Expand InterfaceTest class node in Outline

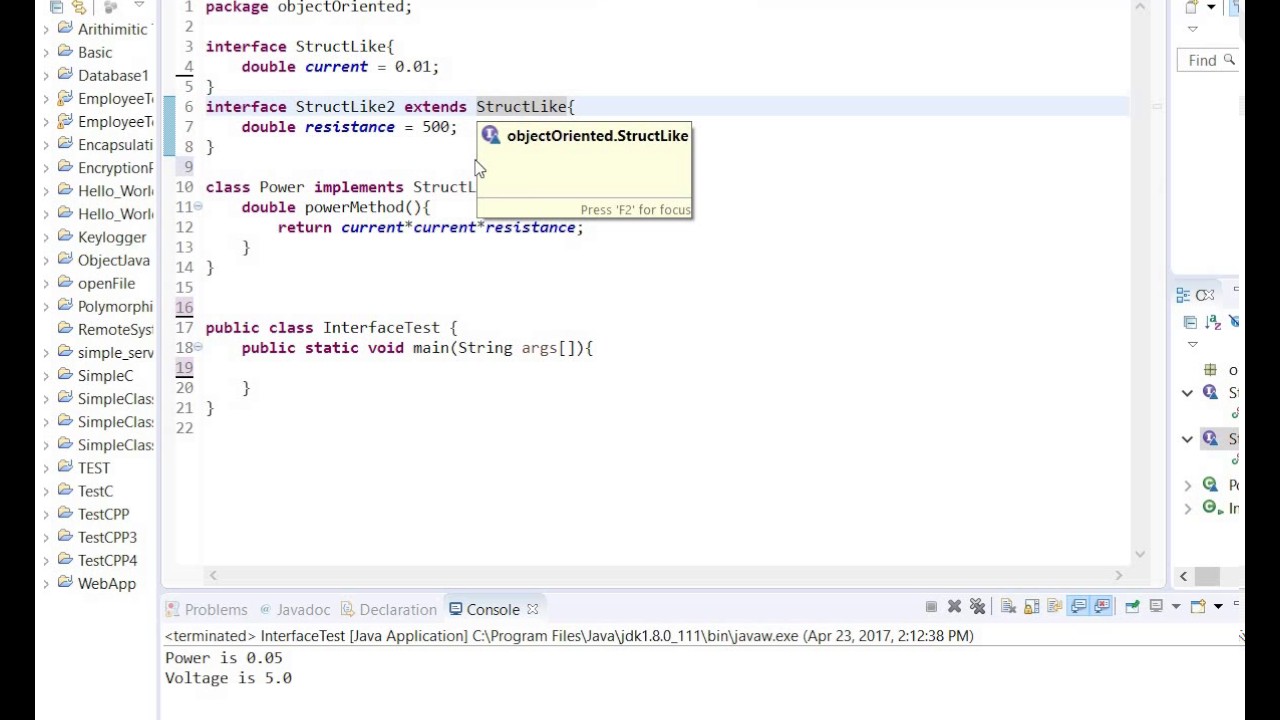1187,508
